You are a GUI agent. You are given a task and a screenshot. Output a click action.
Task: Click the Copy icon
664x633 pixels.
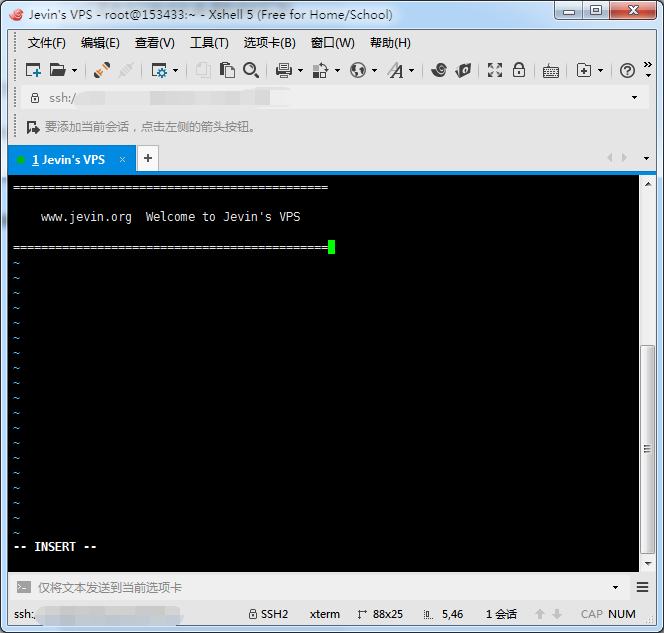[203, 70]
